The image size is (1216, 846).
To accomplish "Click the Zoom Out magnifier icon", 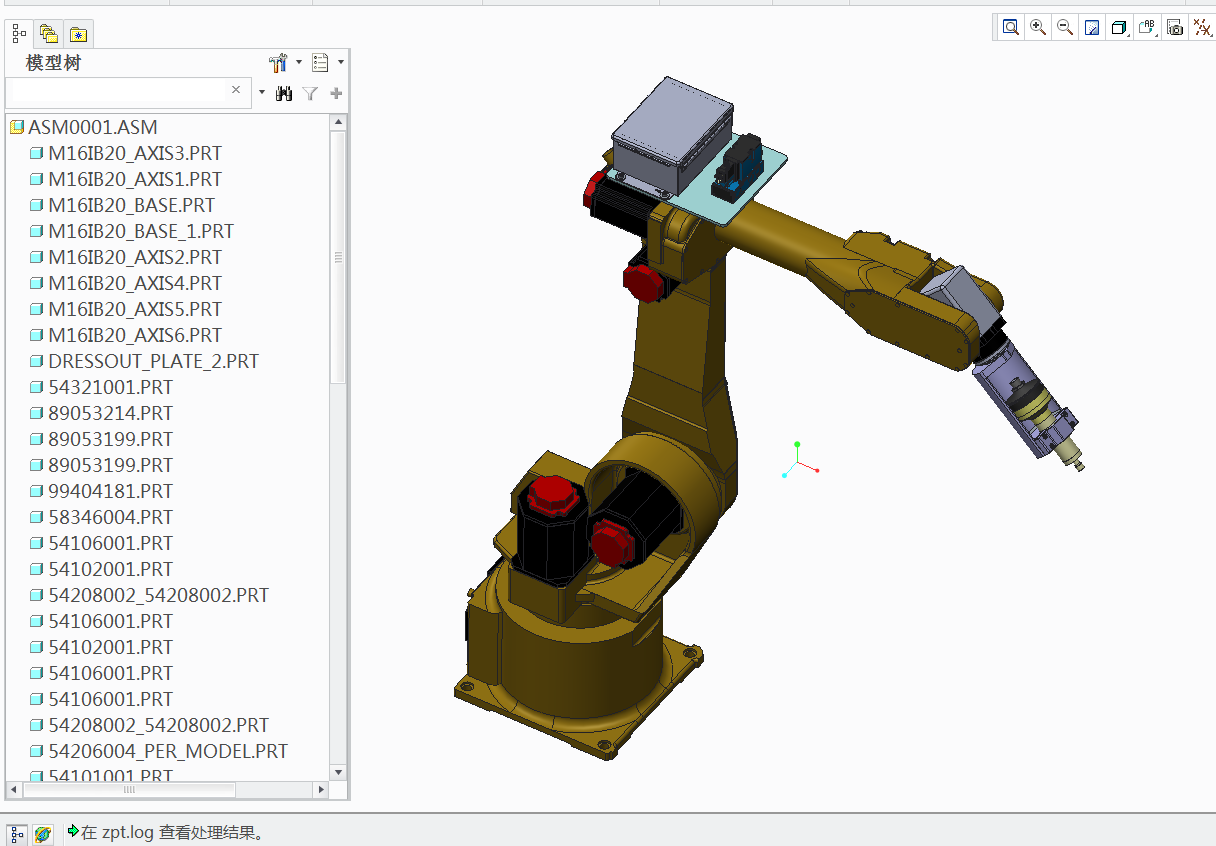I will click(1065, 28).
